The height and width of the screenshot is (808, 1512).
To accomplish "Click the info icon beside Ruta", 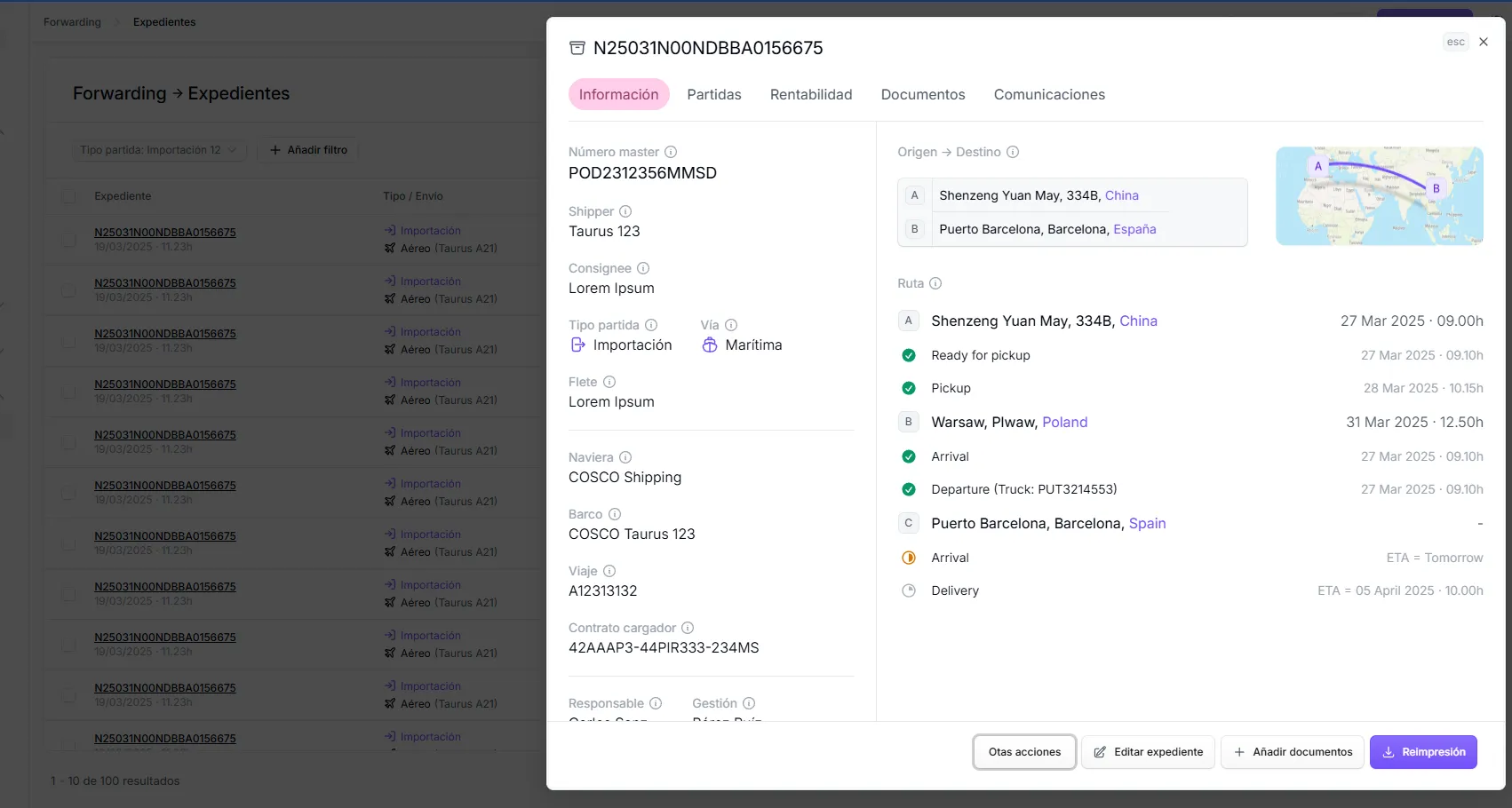I will tap(935, 283).
